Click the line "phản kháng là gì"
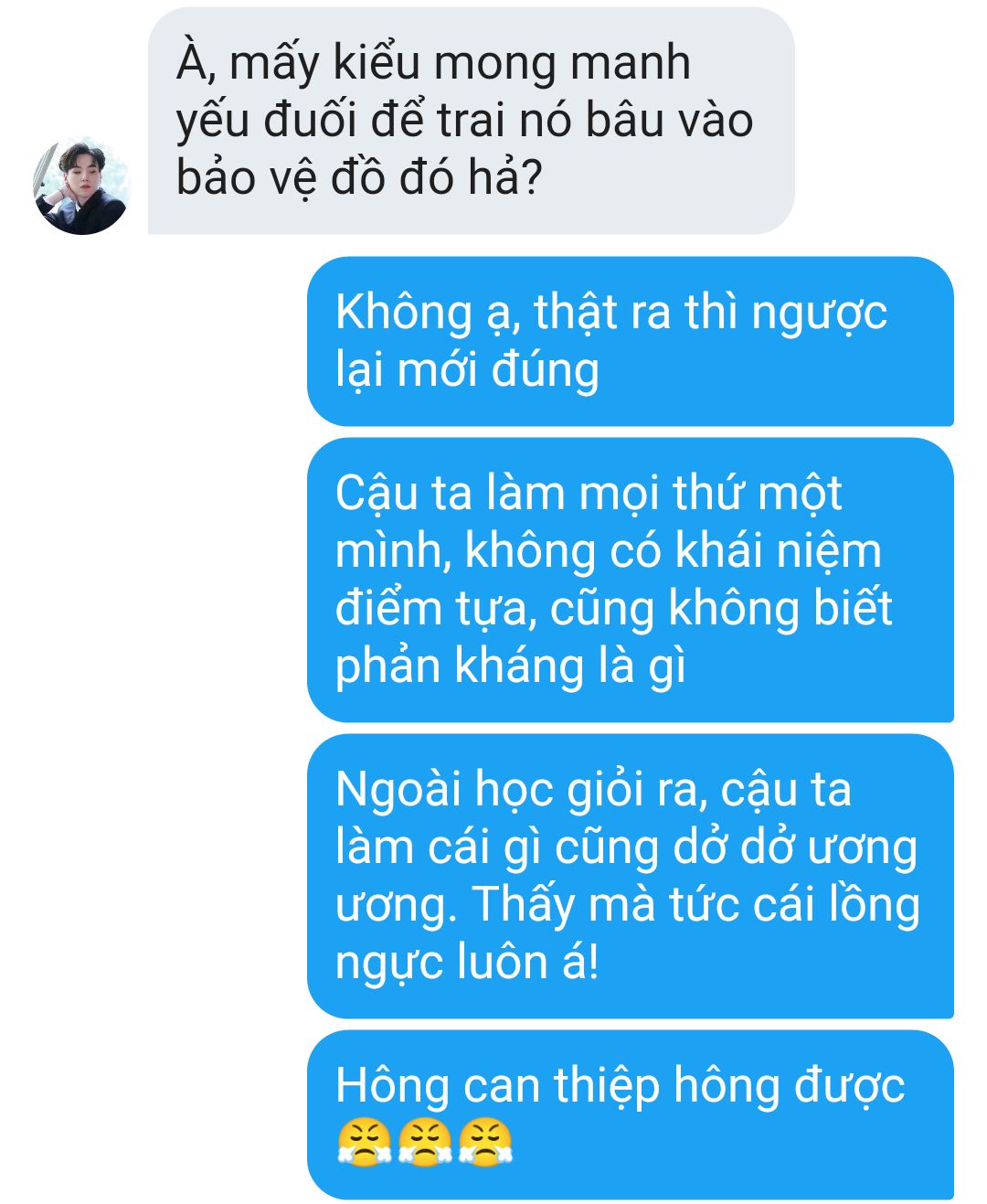This screenshot has width=987, height=1204. 510,666
